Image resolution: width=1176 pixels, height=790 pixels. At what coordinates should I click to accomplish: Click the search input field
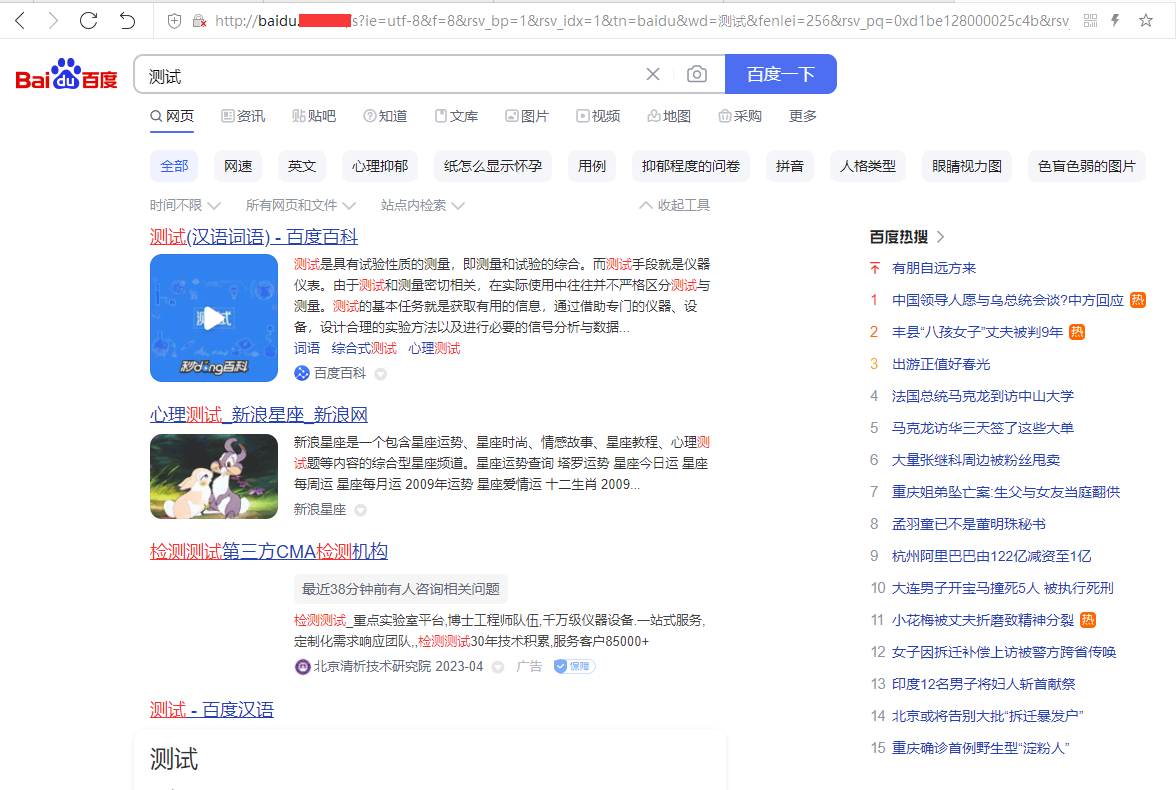[x=390, y=75]
